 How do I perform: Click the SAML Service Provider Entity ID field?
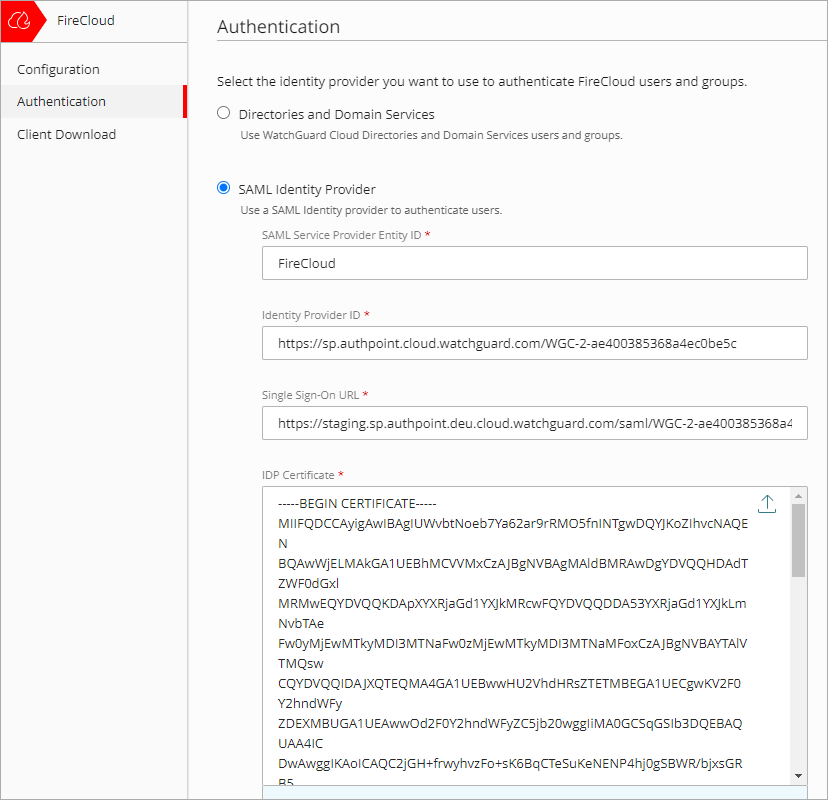pyautogui.click(x=534, y=263)
